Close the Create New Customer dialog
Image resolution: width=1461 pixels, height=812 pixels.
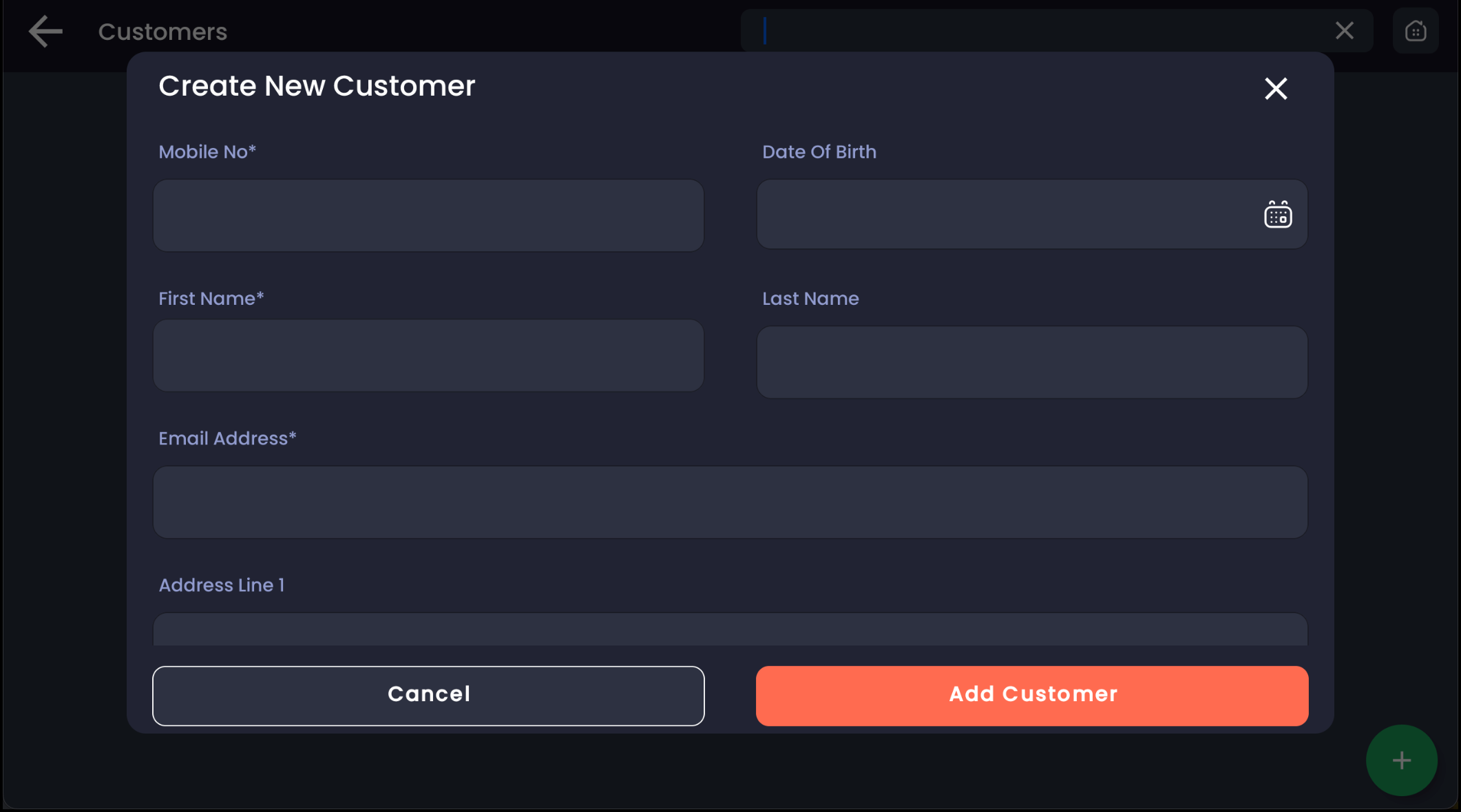point(1276,89)
